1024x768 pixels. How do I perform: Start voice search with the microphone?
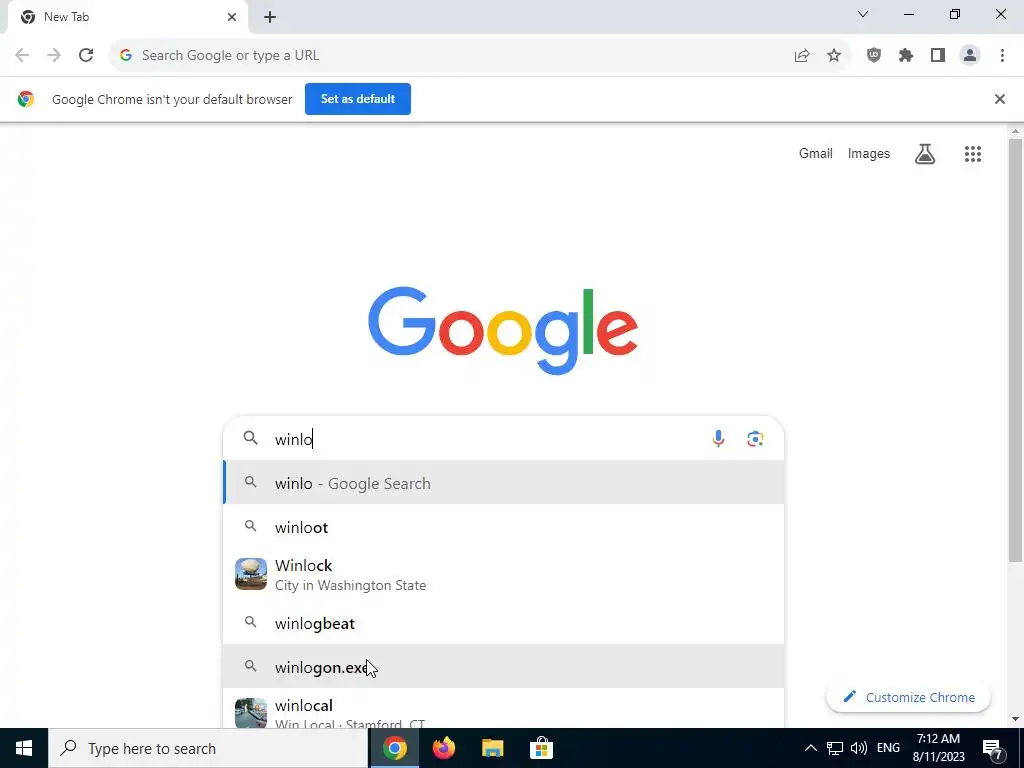718,439
